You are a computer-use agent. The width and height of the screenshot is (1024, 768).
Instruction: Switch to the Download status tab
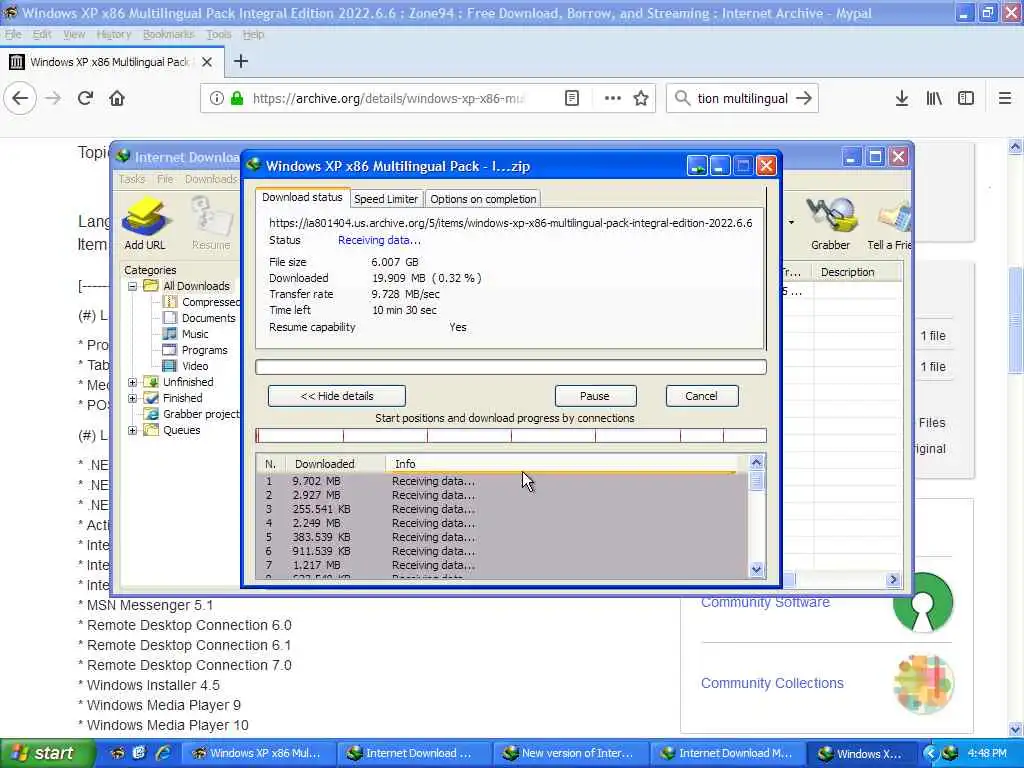click(302, 197)
